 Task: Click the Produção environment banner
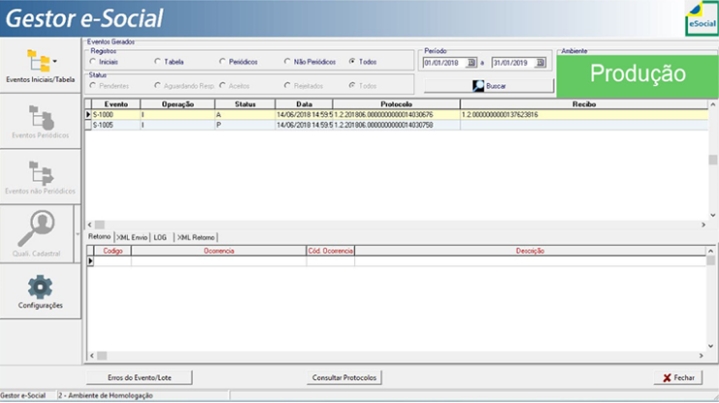point(637,76)
